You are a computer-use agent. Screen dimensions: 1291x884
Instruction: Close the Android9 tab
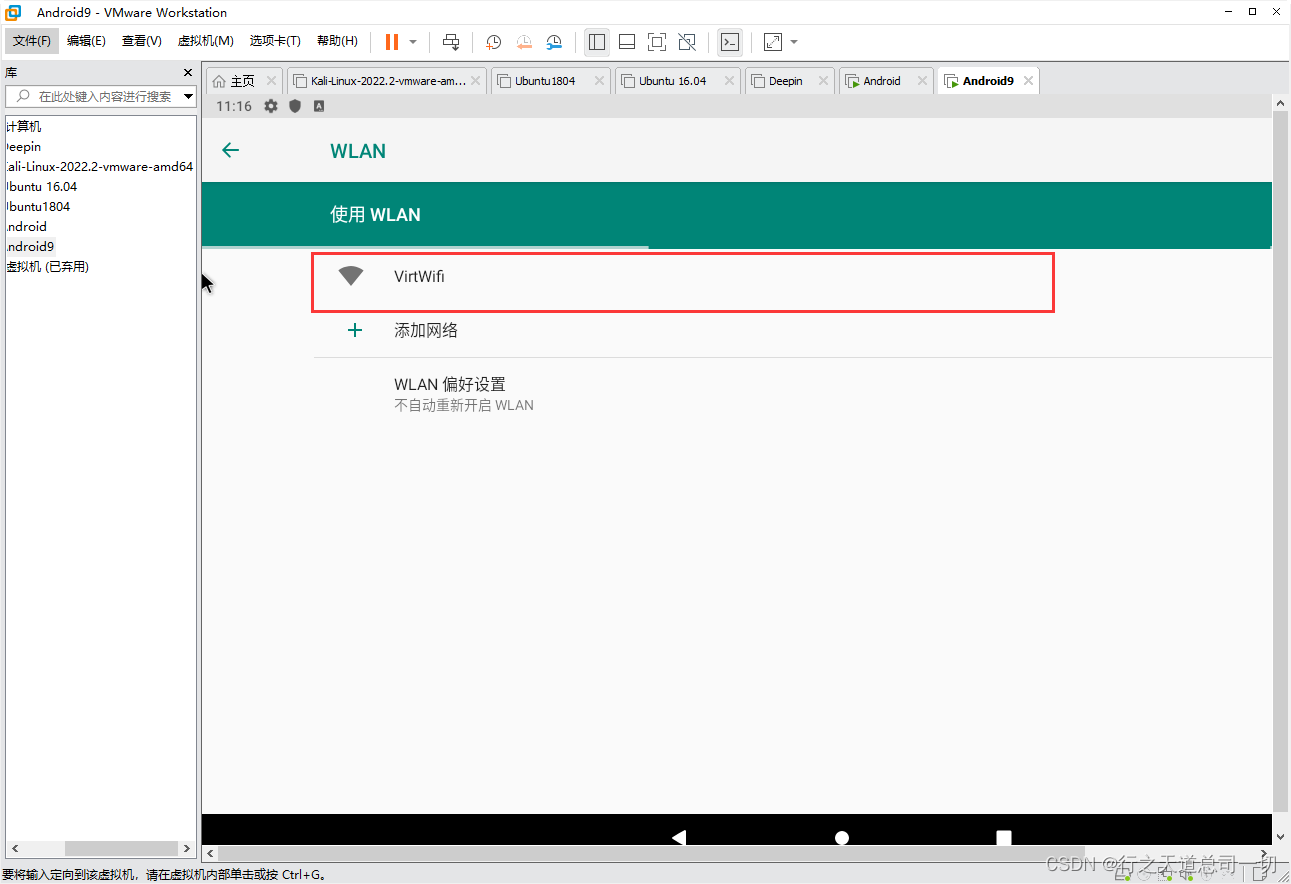(x=1027, y=81)
